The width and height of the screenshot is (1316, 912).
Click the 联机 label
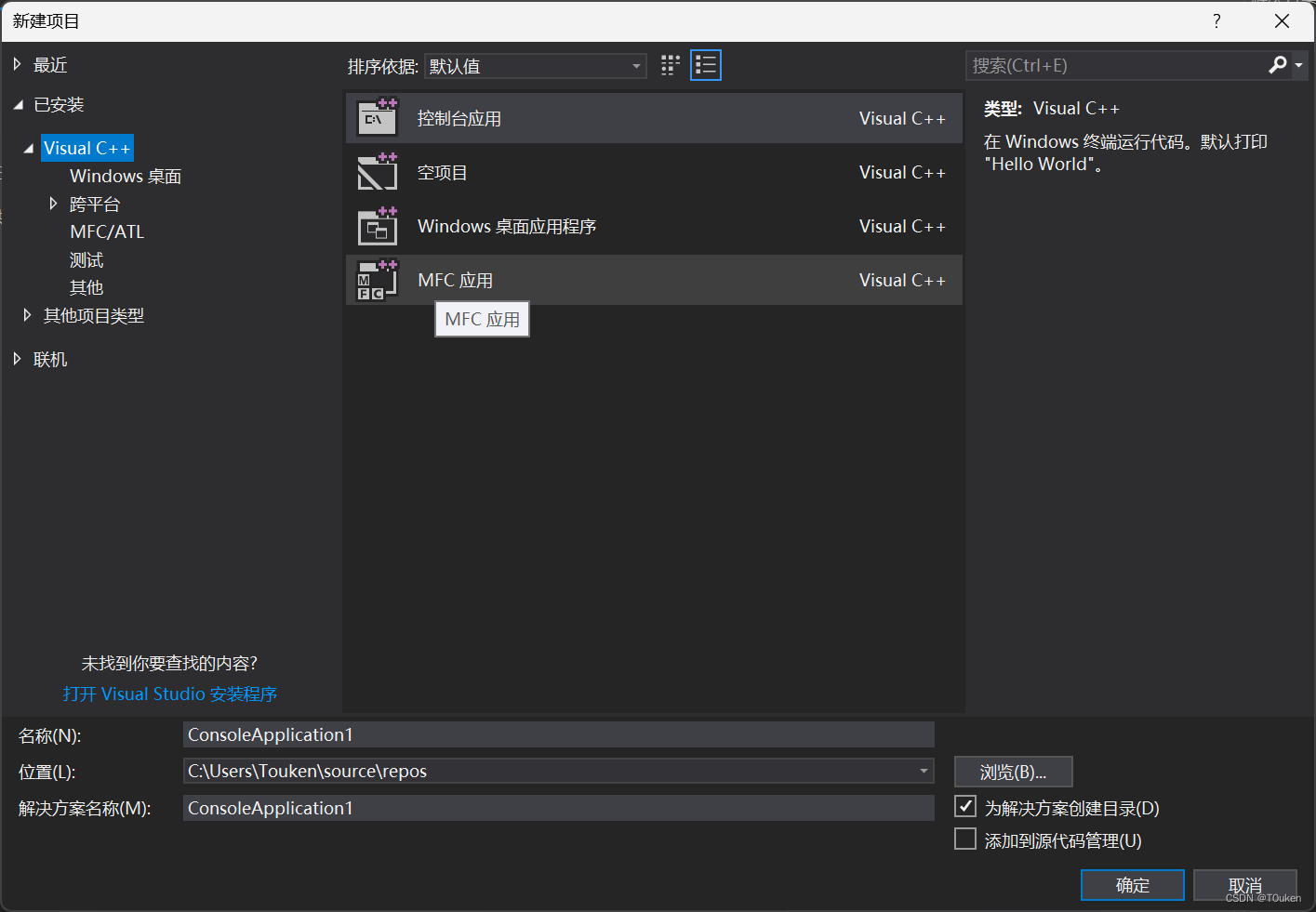pos(50,359)
